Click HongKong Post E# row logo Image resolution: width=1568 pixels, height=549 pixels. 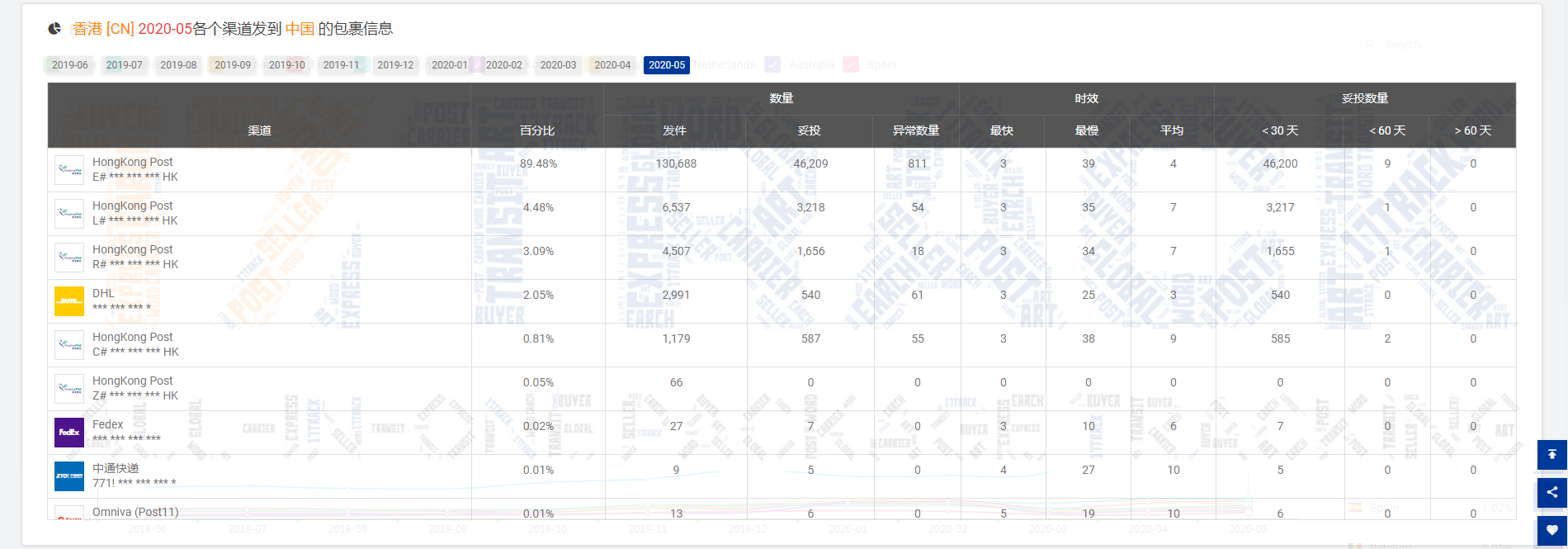point(69,170)
